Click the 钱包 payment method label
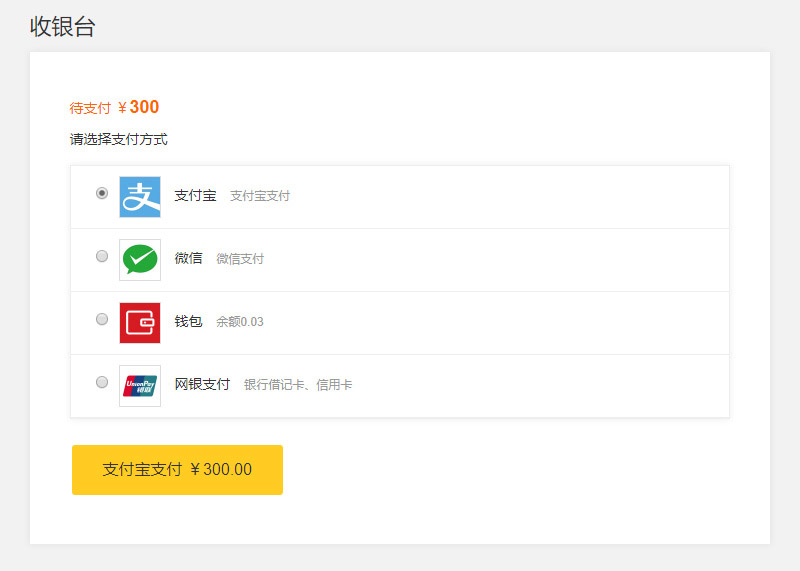Image resolution: width=800 pixels, height=571 pixels. point(188,321)
